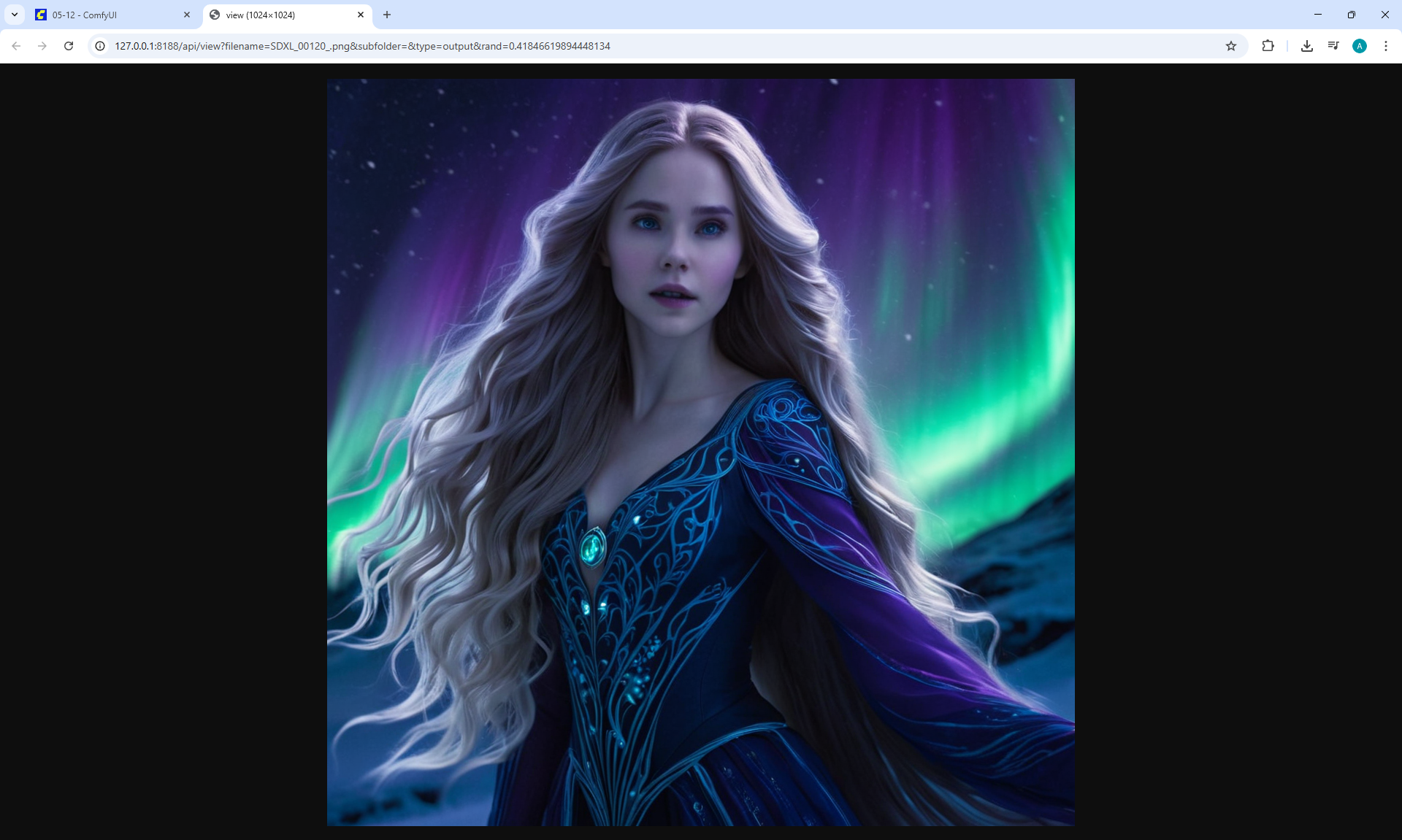Open the profile avatar A

(1360, 46)
